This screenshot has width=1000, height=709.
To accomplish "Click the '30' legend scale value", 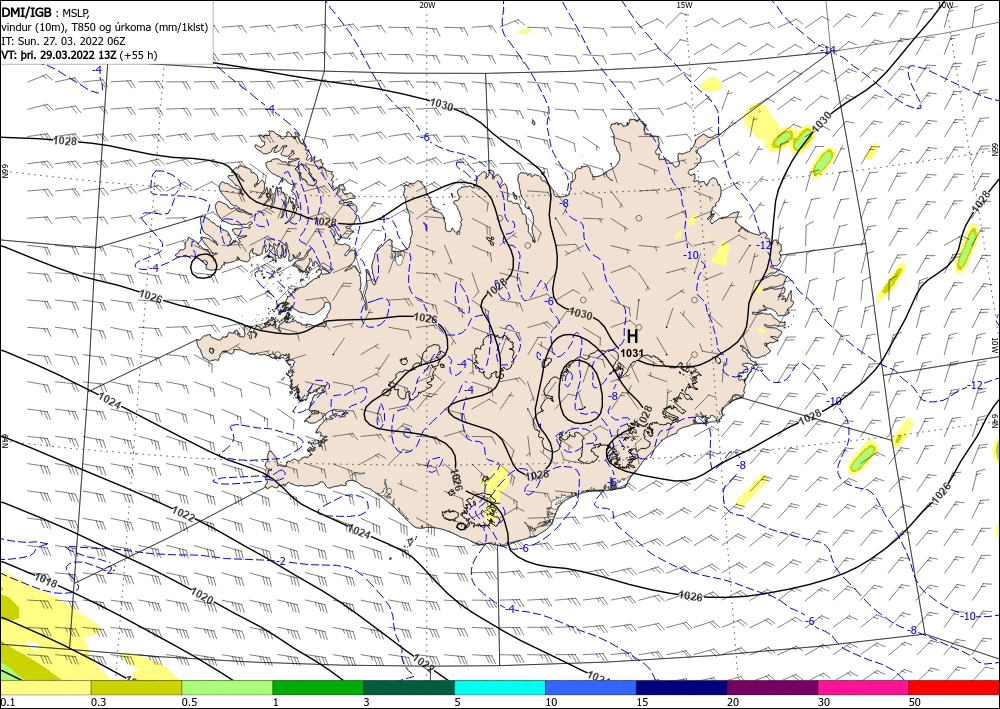I will click(x=824, y=702).
